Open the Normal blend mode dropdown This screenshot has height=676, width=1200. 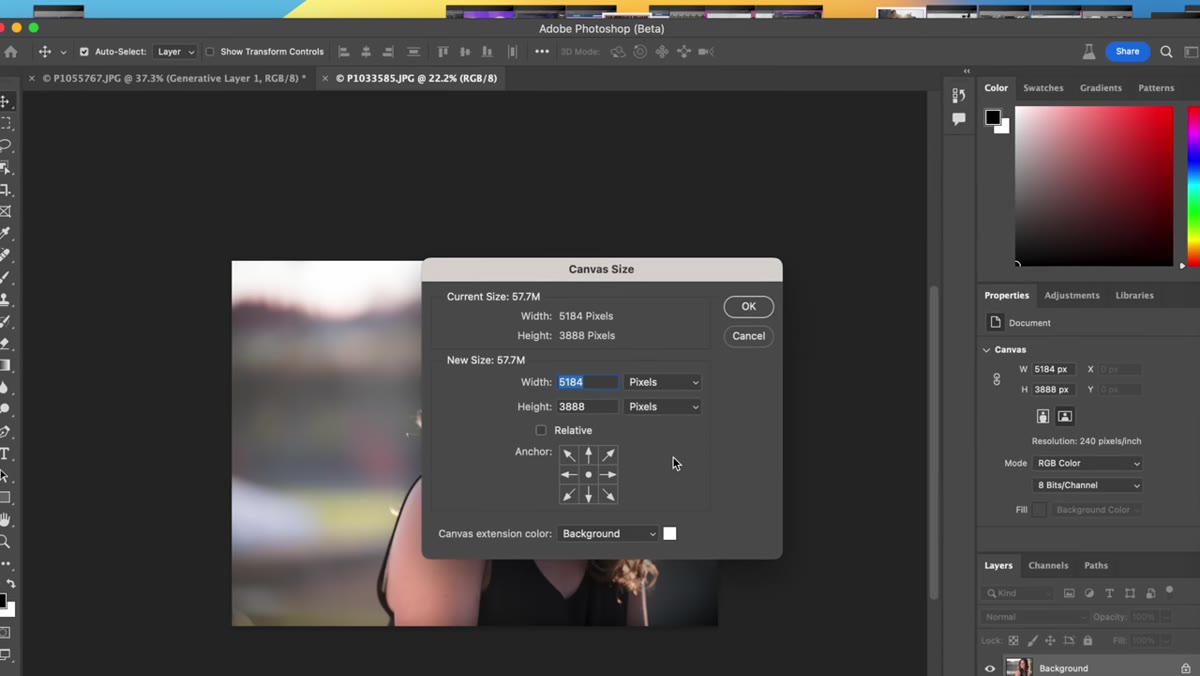[x=1033, y=617]
